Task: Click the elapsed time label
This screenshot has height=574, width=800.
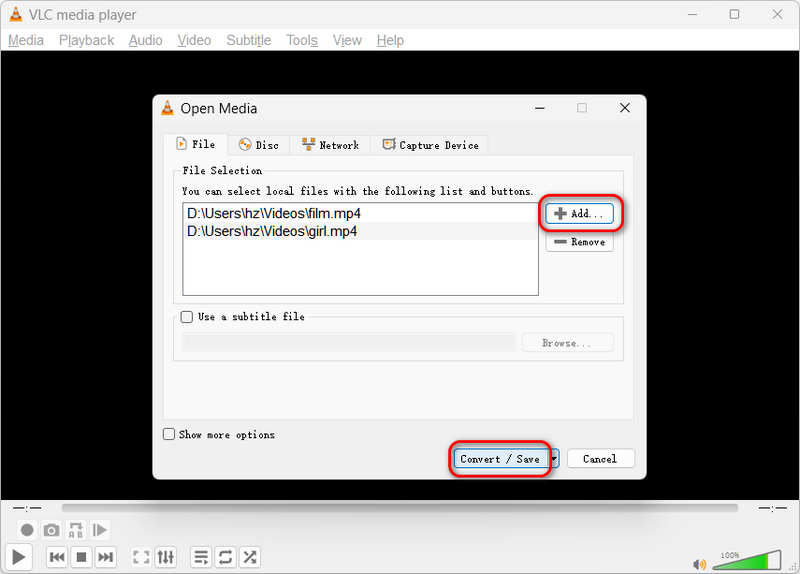Action: tap(27, 508)
